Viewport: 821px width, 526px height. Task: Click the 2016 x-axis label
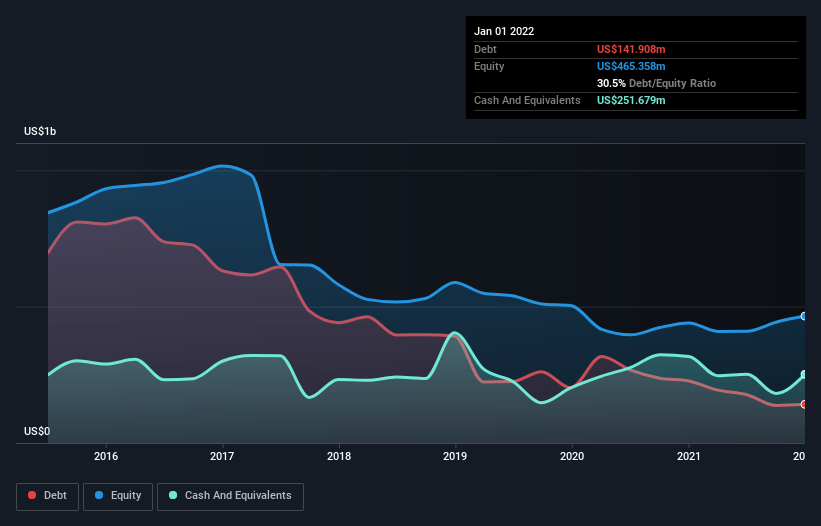(x=106, y=456)
